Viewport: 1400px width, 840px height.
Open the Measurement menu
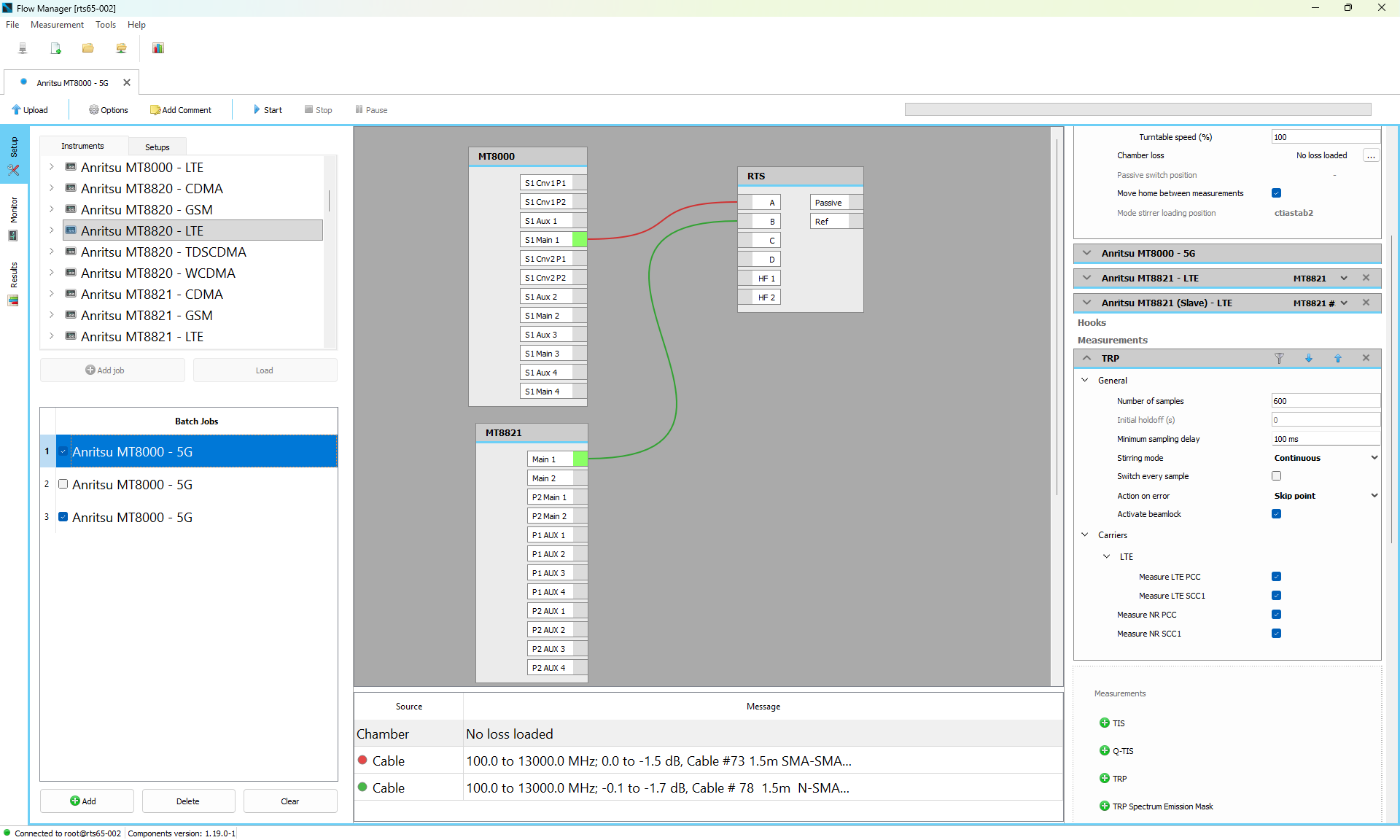[56, 24]
